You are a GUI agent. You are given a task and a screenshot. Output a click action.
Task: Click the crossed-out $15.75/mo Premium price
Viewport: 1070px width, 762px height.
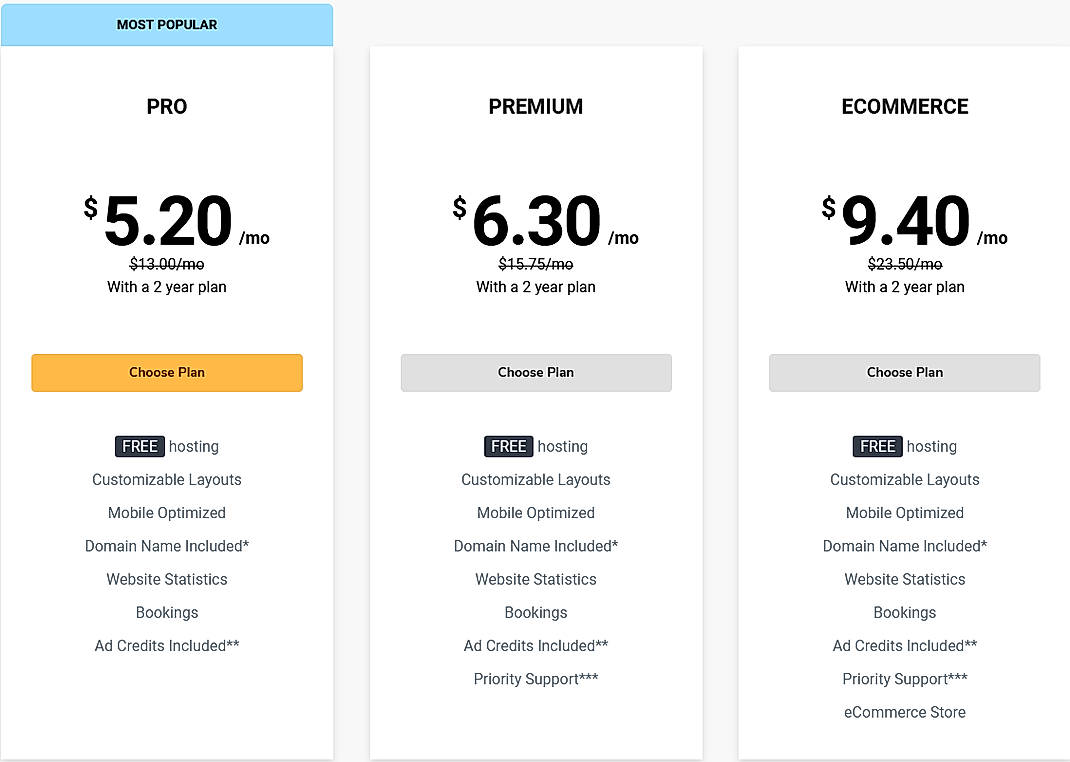coord(535,263)
